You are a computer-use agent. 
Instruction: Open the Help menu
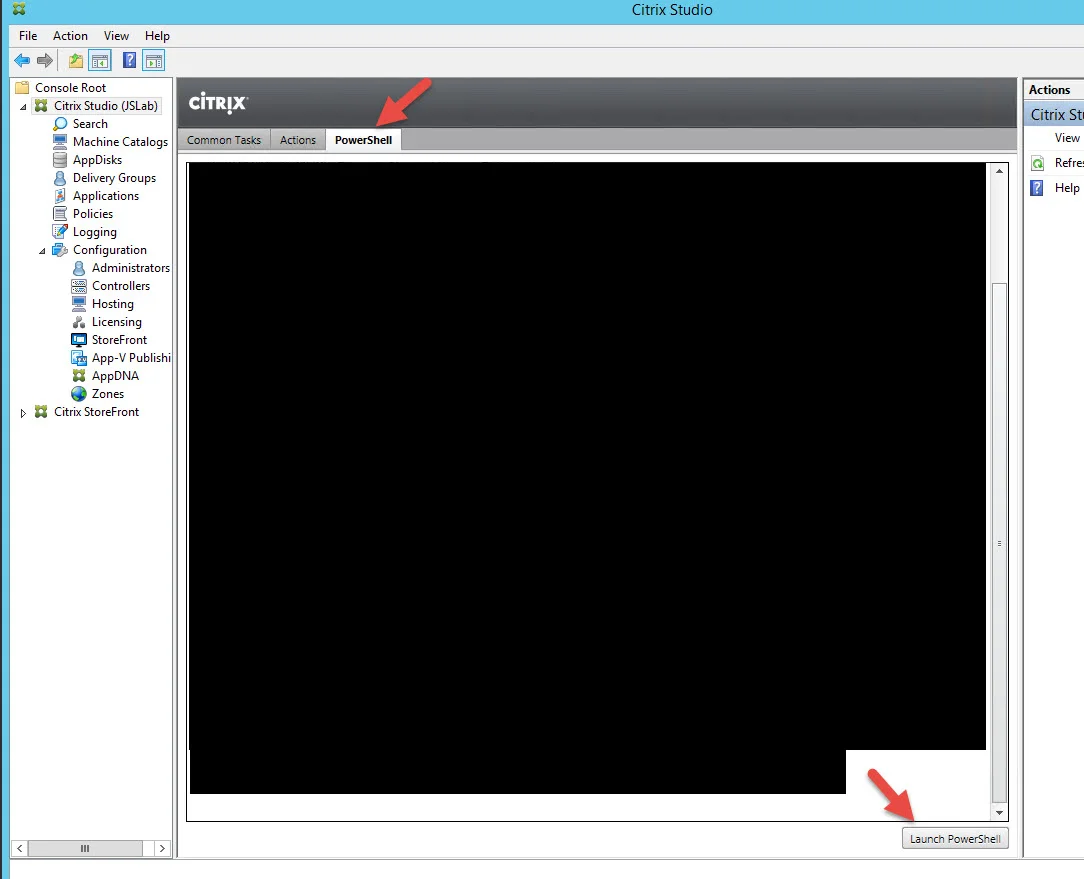pos(157,36)
